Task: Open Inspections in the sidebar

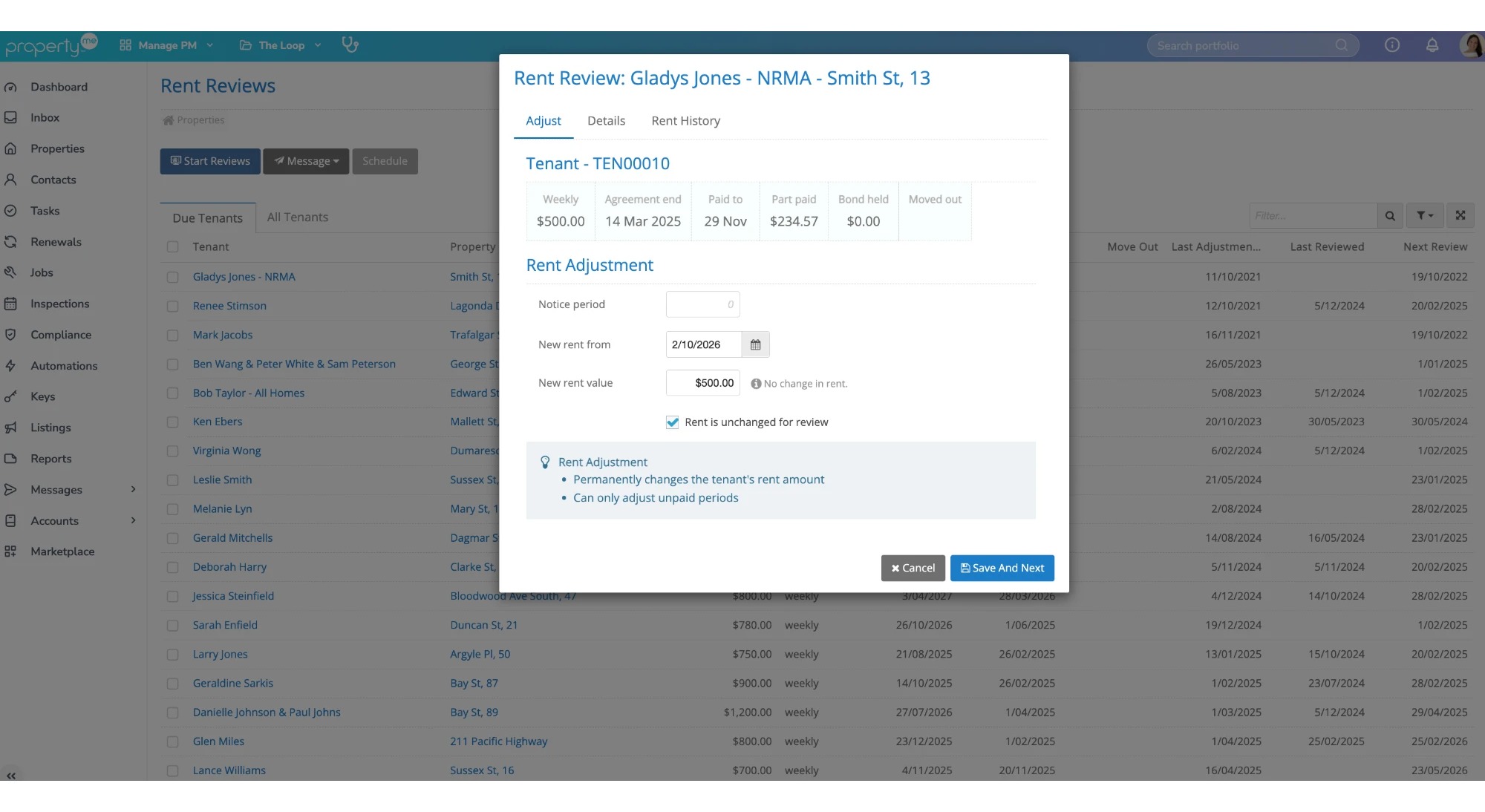Action: (x=59, y=304)
